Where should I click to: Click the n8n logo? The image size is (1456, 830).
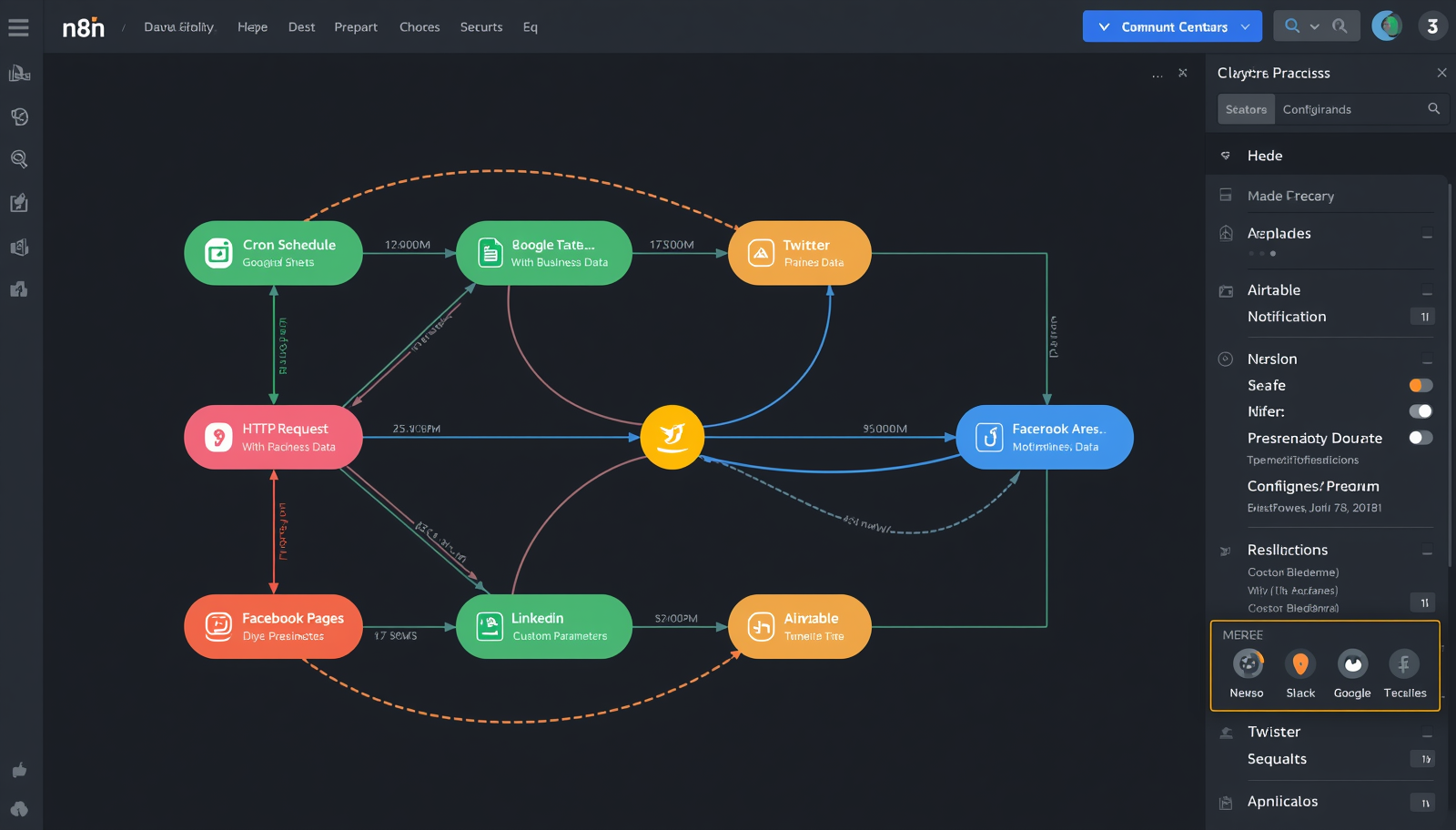[83, 27]
